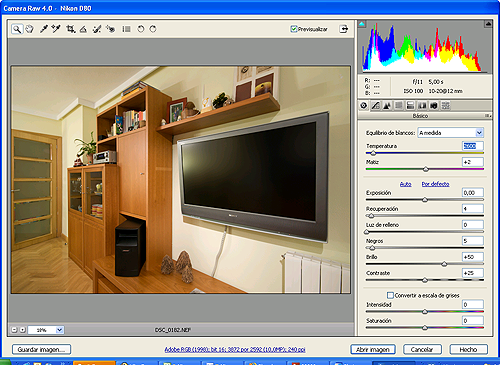Image resolution: width=500 pixels, height=365 pixels.
Task: Rotate image clockwise
Action: coord(153,29)
